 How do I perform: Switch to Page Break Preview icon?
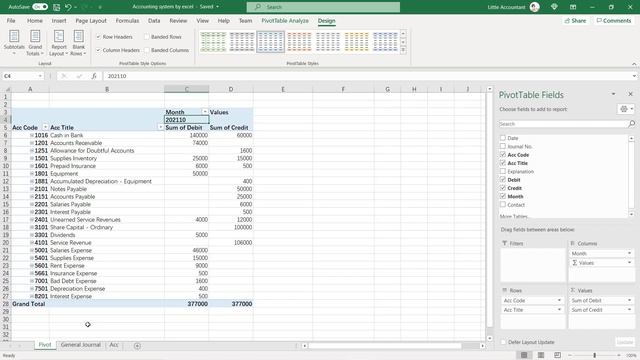click(558, 355)
